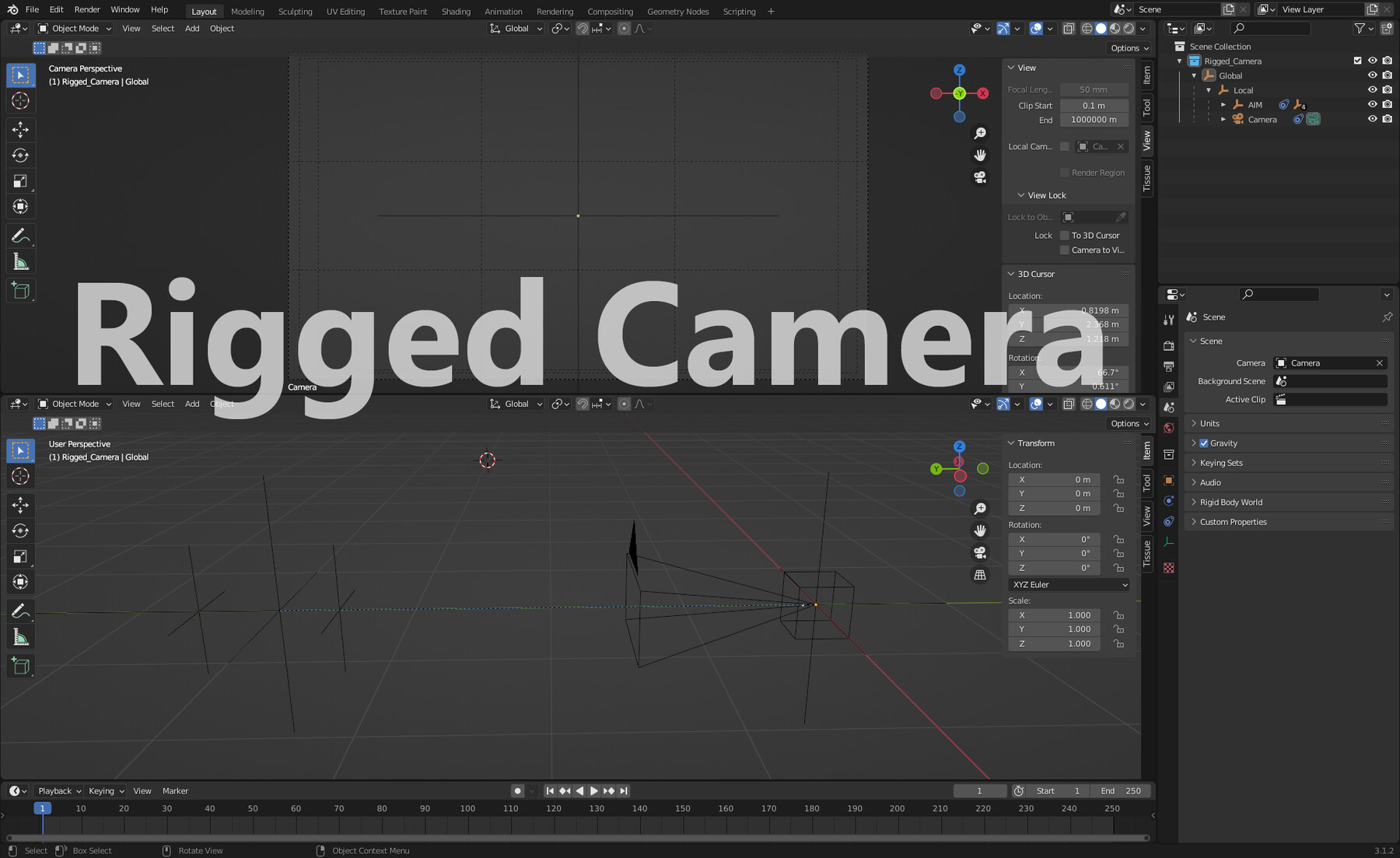Click Clip Start value field
The height and width of the screenshot is (858, 1400).
point(1094,106)
